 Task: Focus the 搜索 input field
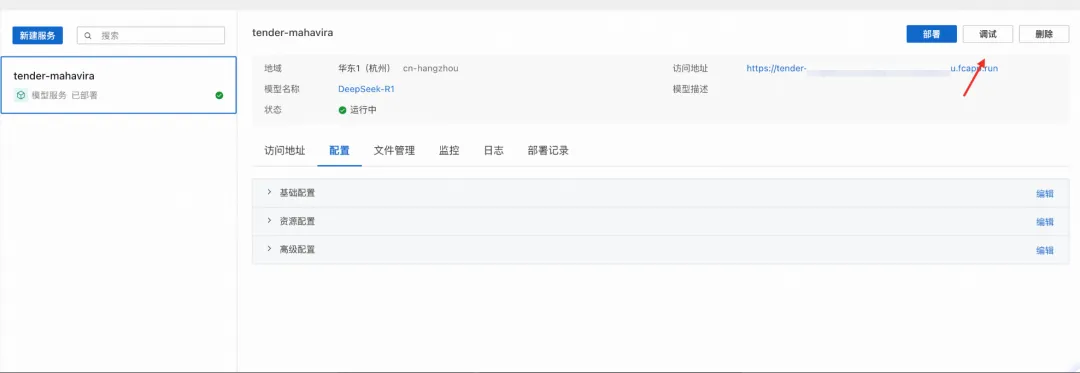click(x=151, y=35)
